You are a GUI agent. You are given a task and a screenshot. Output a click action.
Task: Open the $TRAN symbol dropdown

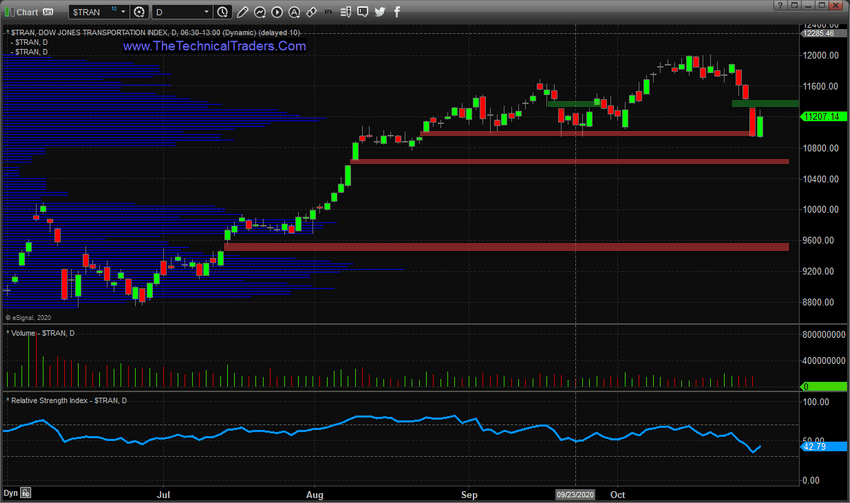click(x=123, y=12)
